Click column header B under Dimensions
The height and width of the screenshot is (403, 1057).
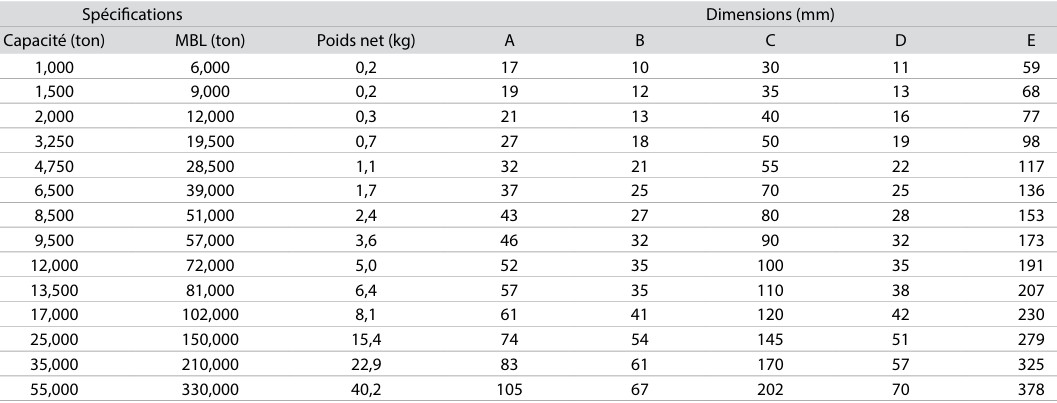pos(639,42)
